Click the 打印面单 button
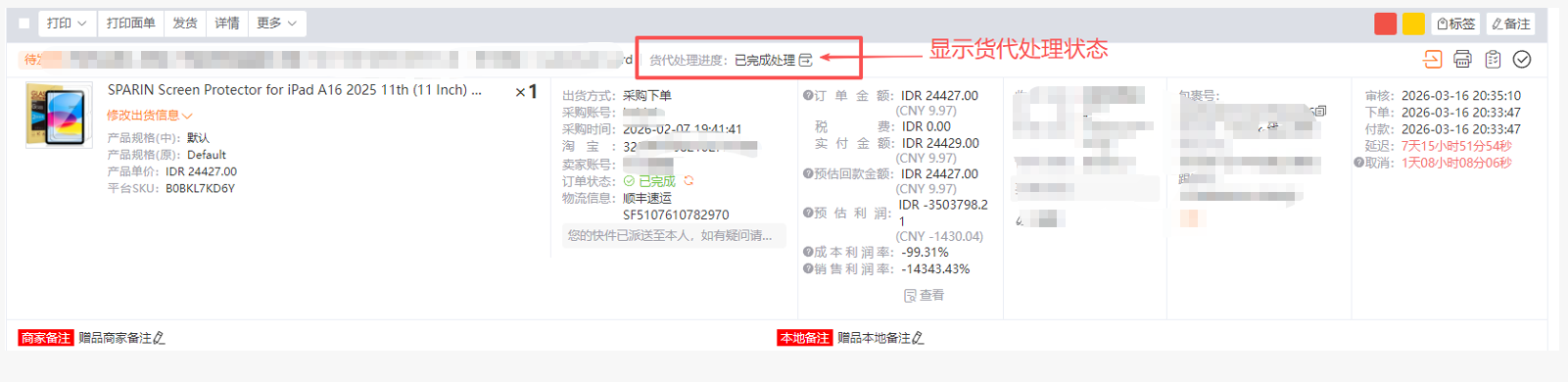Image resolution: width=1568 pixels, height=382 pixels. [x=130, y=24]
